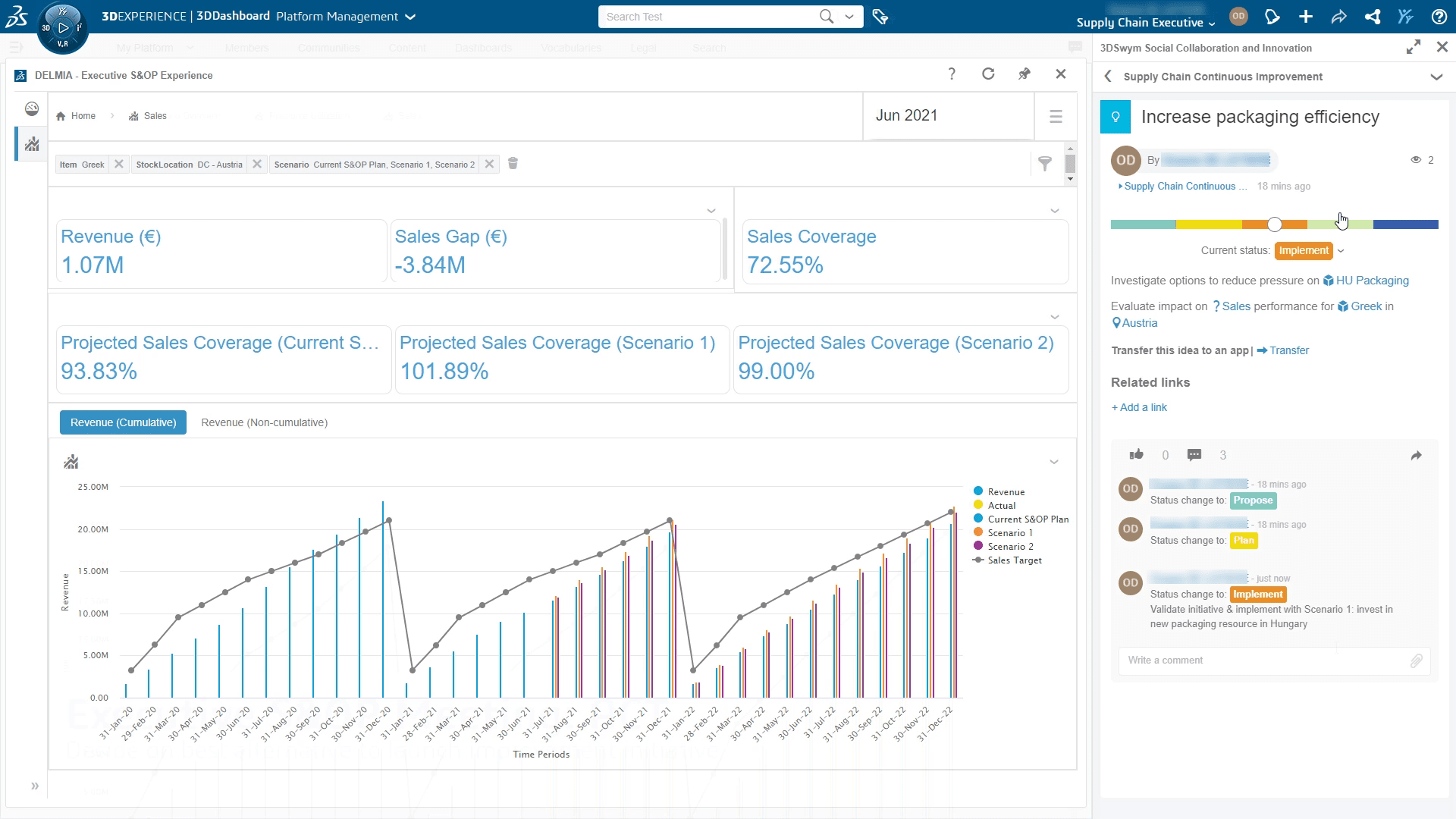Viewport: 1456px width, 819px height.
Task: Collapse the Projected Sales Coverage section chevron
Action: tap(1055, 317)
